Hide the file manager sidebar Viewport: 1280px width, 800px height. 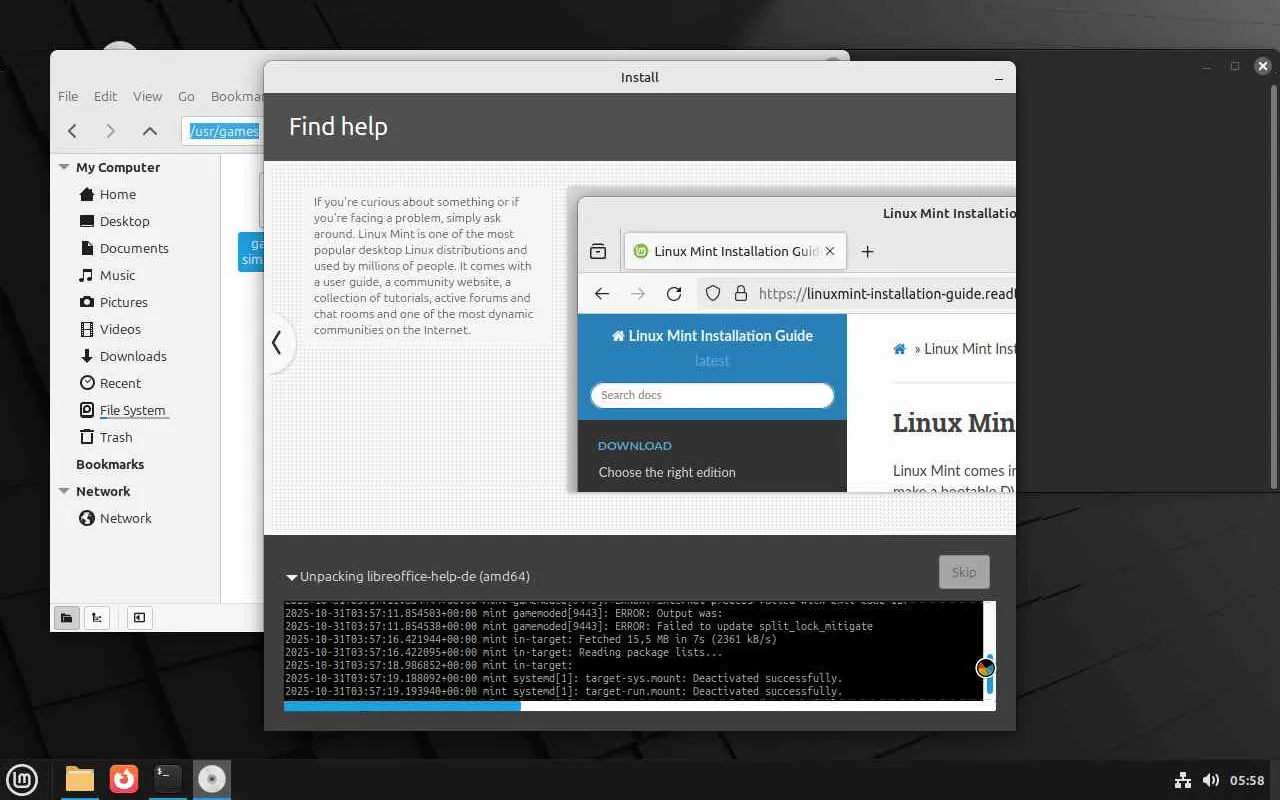click(x=139, y=617)
